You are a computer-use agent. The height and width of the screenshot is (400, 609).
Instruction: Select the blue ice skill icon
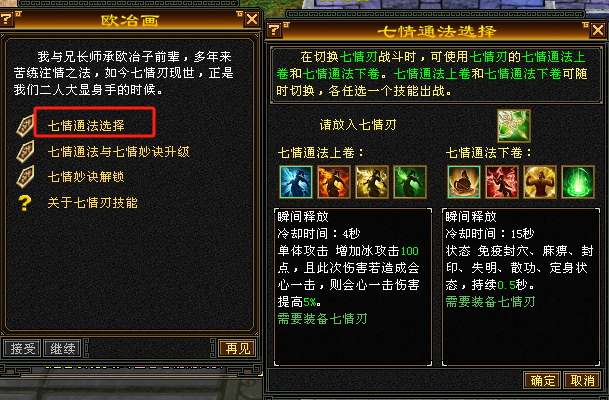296,182
